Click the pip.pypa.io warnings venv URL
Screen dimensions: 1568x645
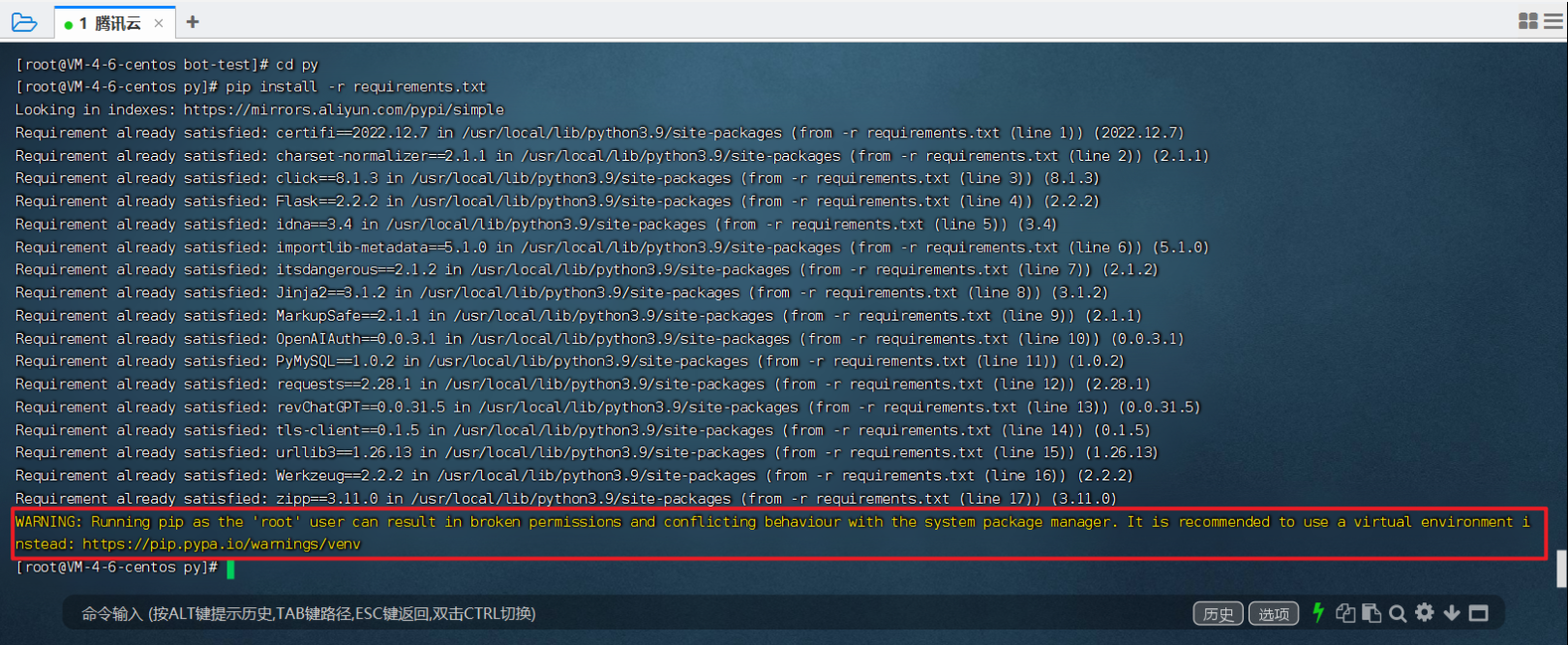click(x=221, y=544)
